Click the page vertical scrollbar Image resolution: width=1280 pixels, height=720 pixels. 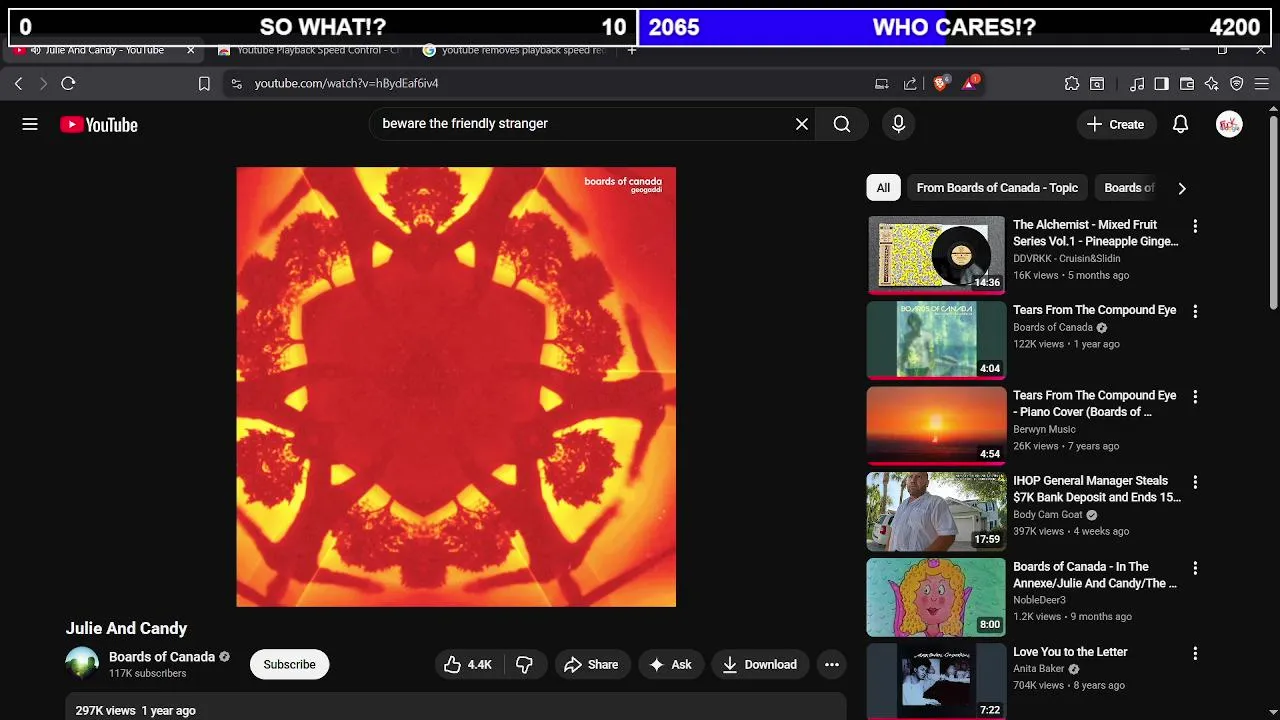tap(1273, 215)
